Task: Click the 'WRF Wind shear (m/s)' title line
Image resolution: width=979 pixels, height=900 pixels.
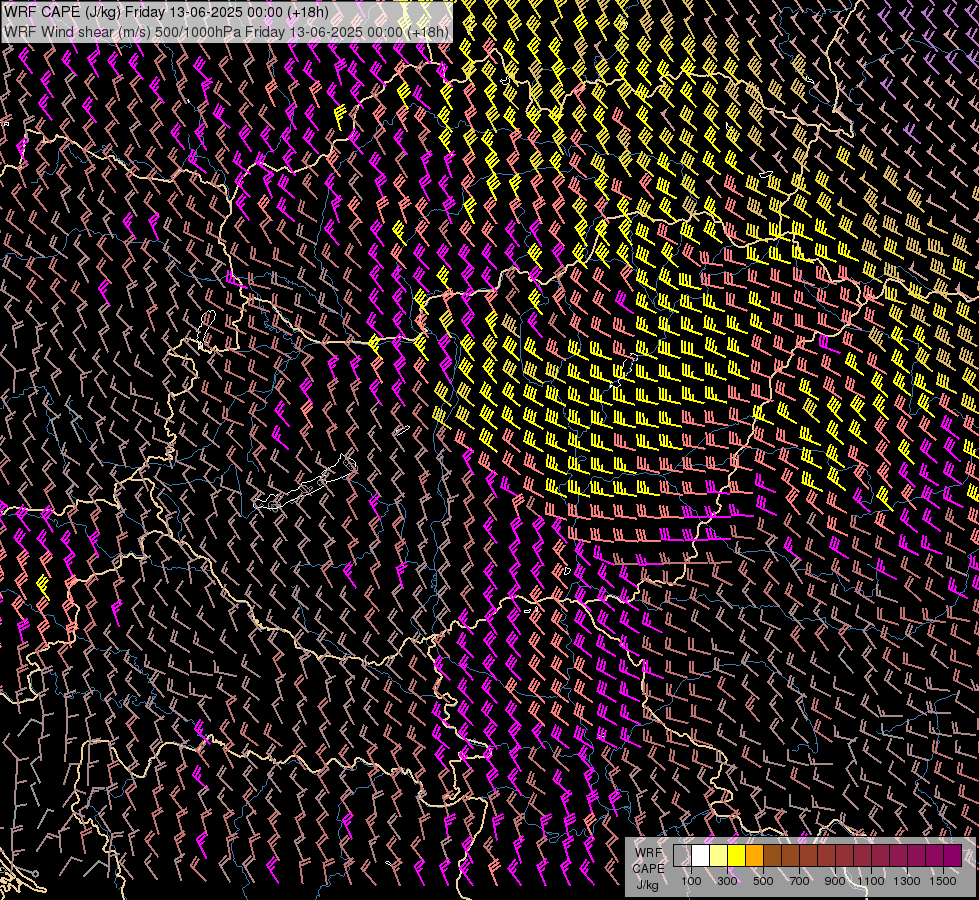Action: point(226,31)
